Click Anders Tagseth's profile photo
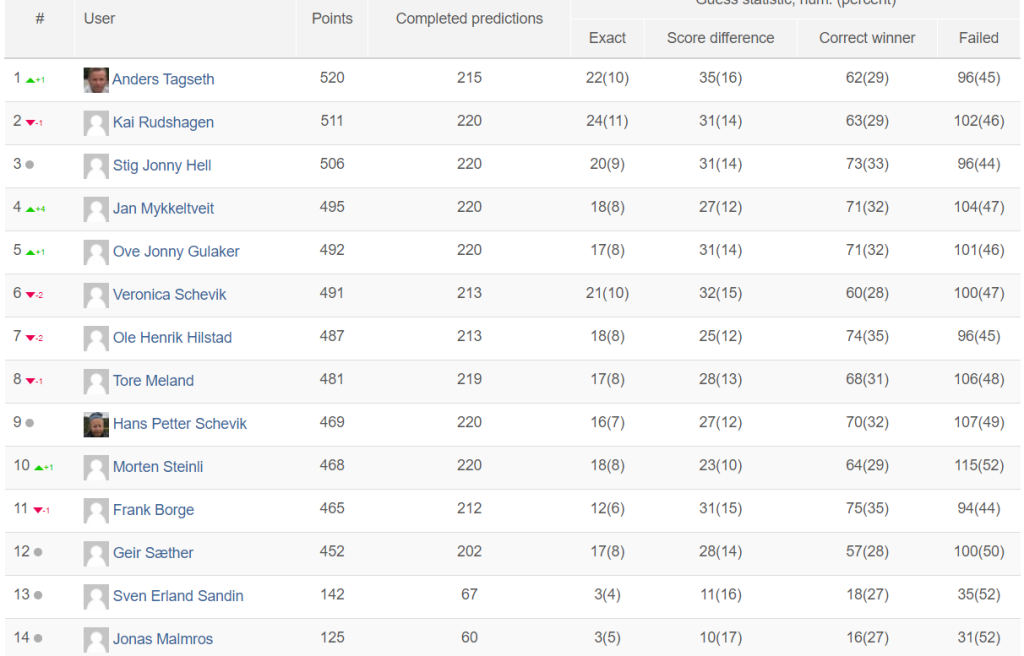 [x=96, y=80]
